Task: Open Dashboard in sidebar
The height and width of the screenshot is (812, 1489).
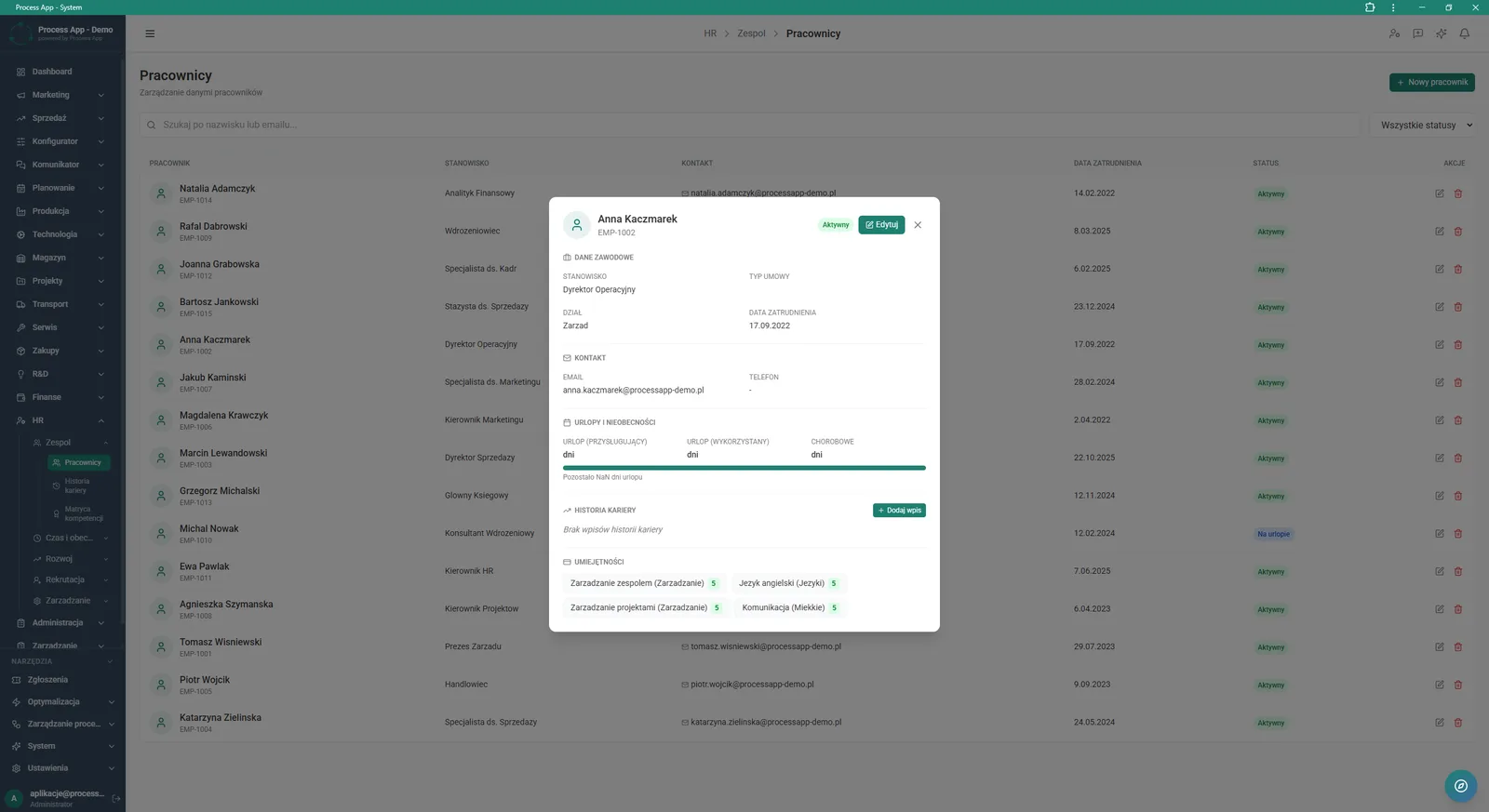Action: tap(61, 72)
